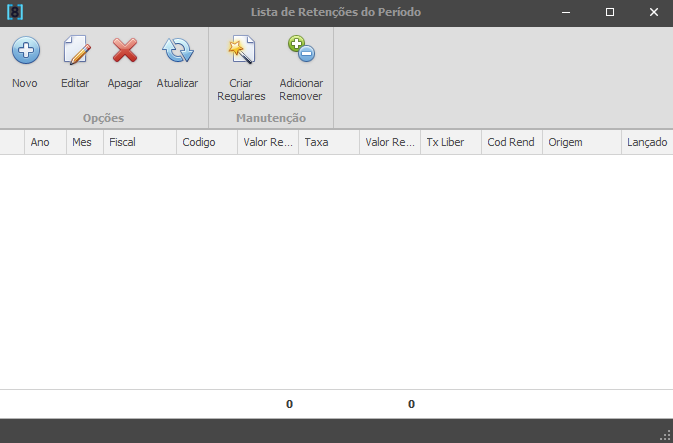
Task: Click the Taxa column header
Action: pos(328,143)
